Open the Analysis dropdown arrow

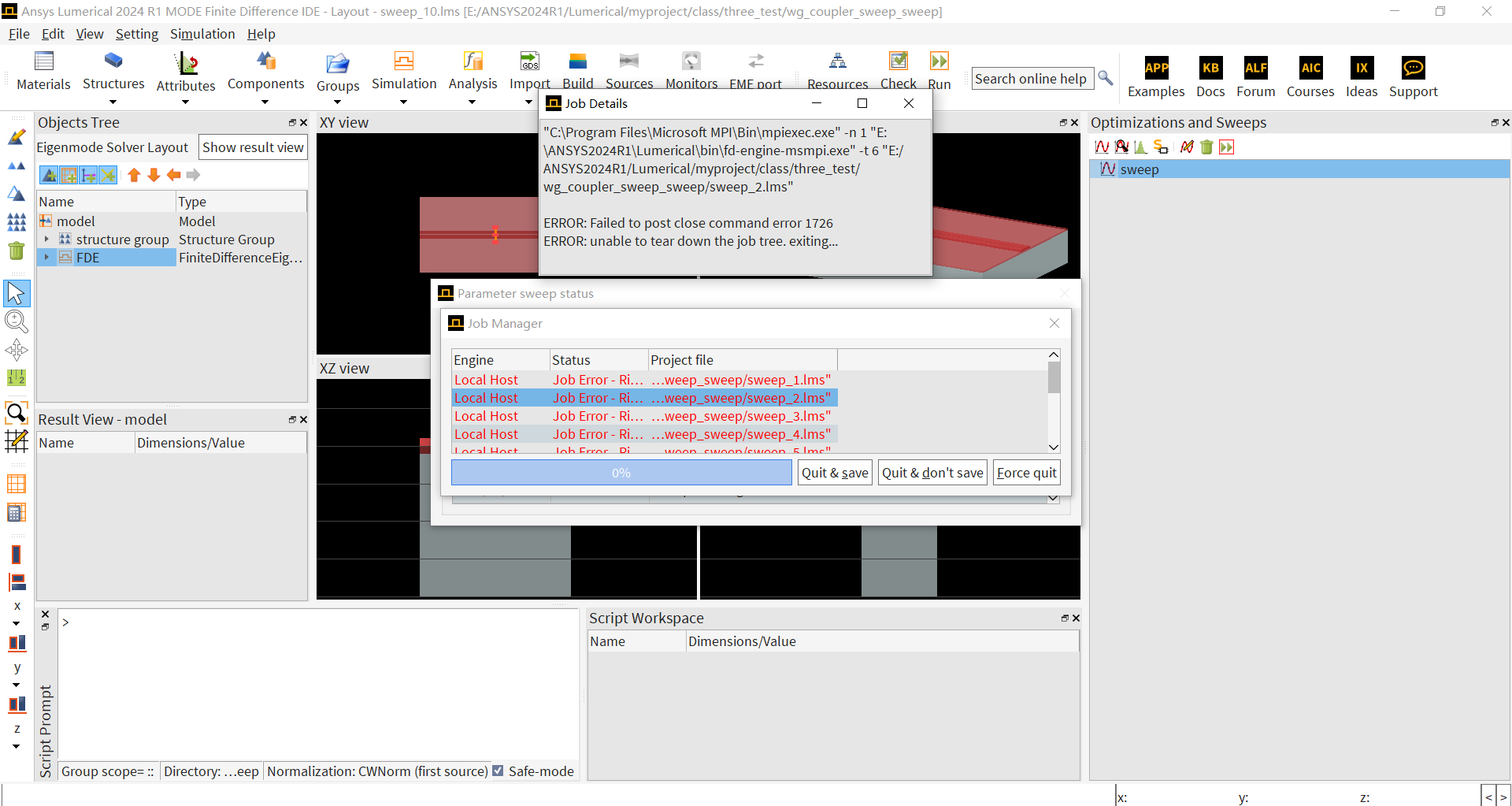pyautogui.click(x=472, y=102)
